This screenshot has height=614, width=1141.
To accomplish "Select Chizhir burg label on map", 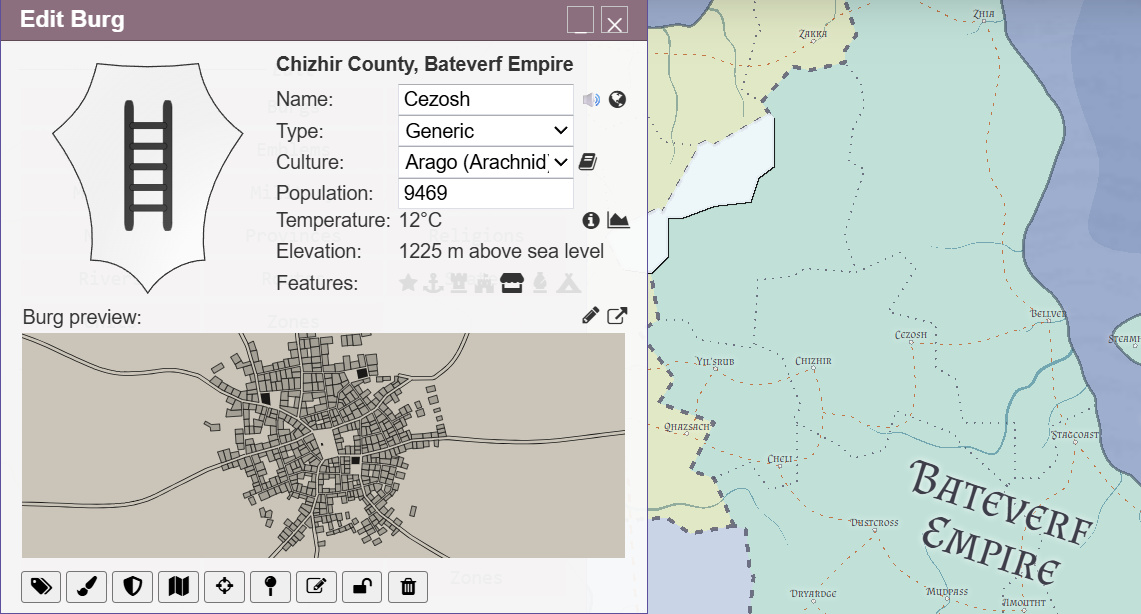I will pos(813,361).
